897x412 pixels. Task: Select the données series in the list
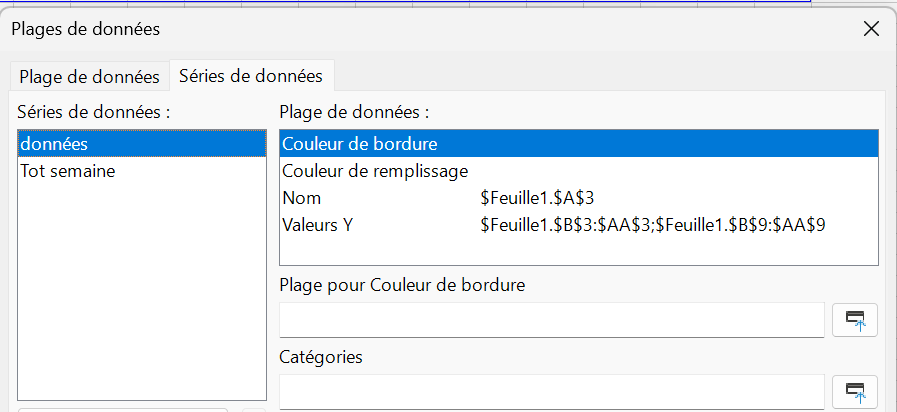(142, 144)
